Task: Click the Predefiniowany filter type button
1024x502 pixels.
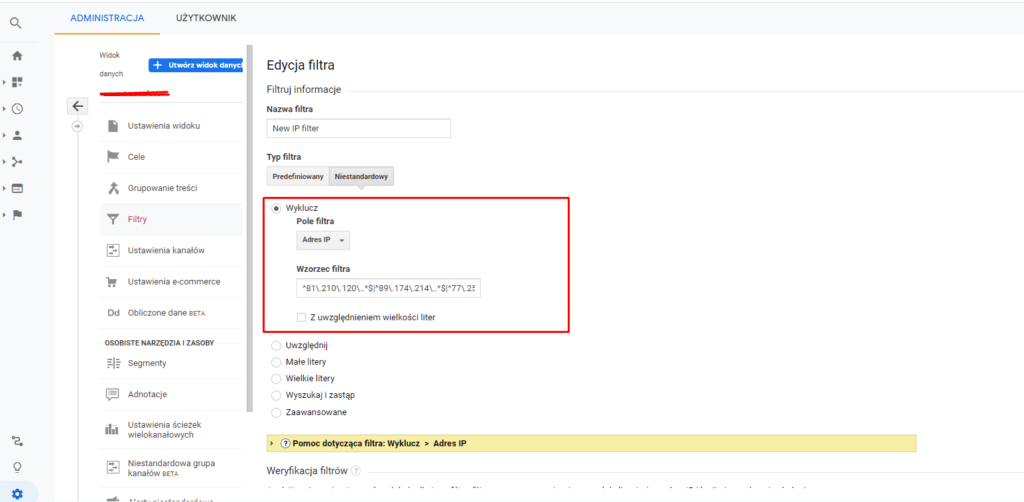Action: click(x=297, y=177)
